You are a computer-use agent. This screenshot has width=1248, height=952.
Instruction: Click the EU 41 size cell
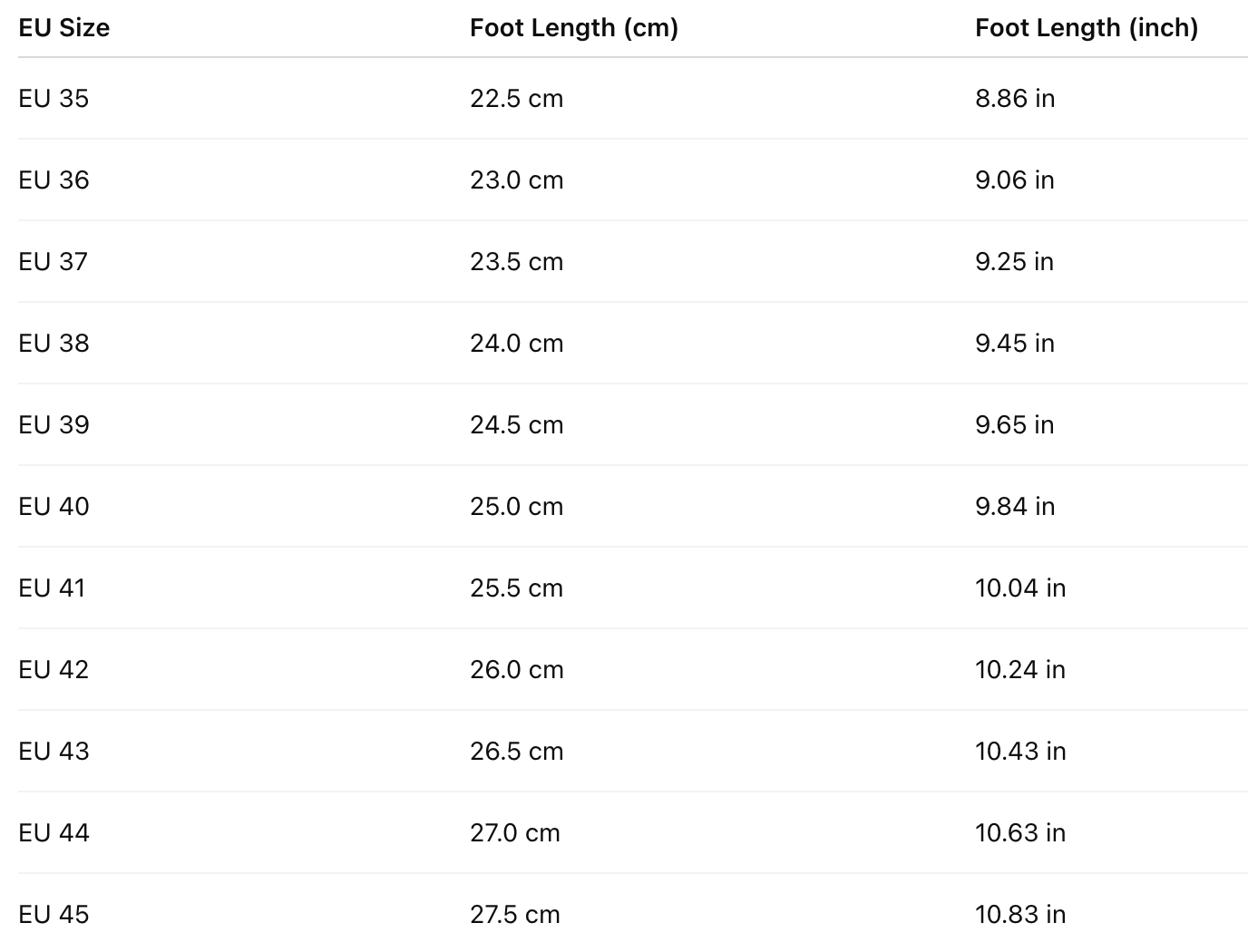52,588
